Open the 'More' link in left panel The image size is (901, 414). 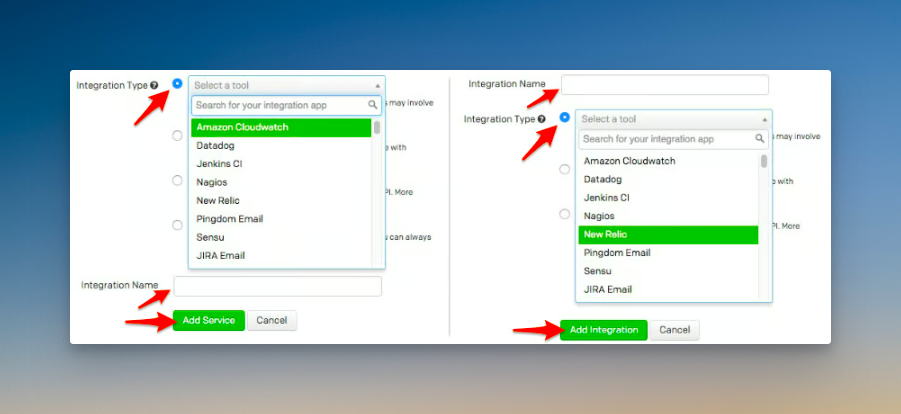click(x=403, y=192)
